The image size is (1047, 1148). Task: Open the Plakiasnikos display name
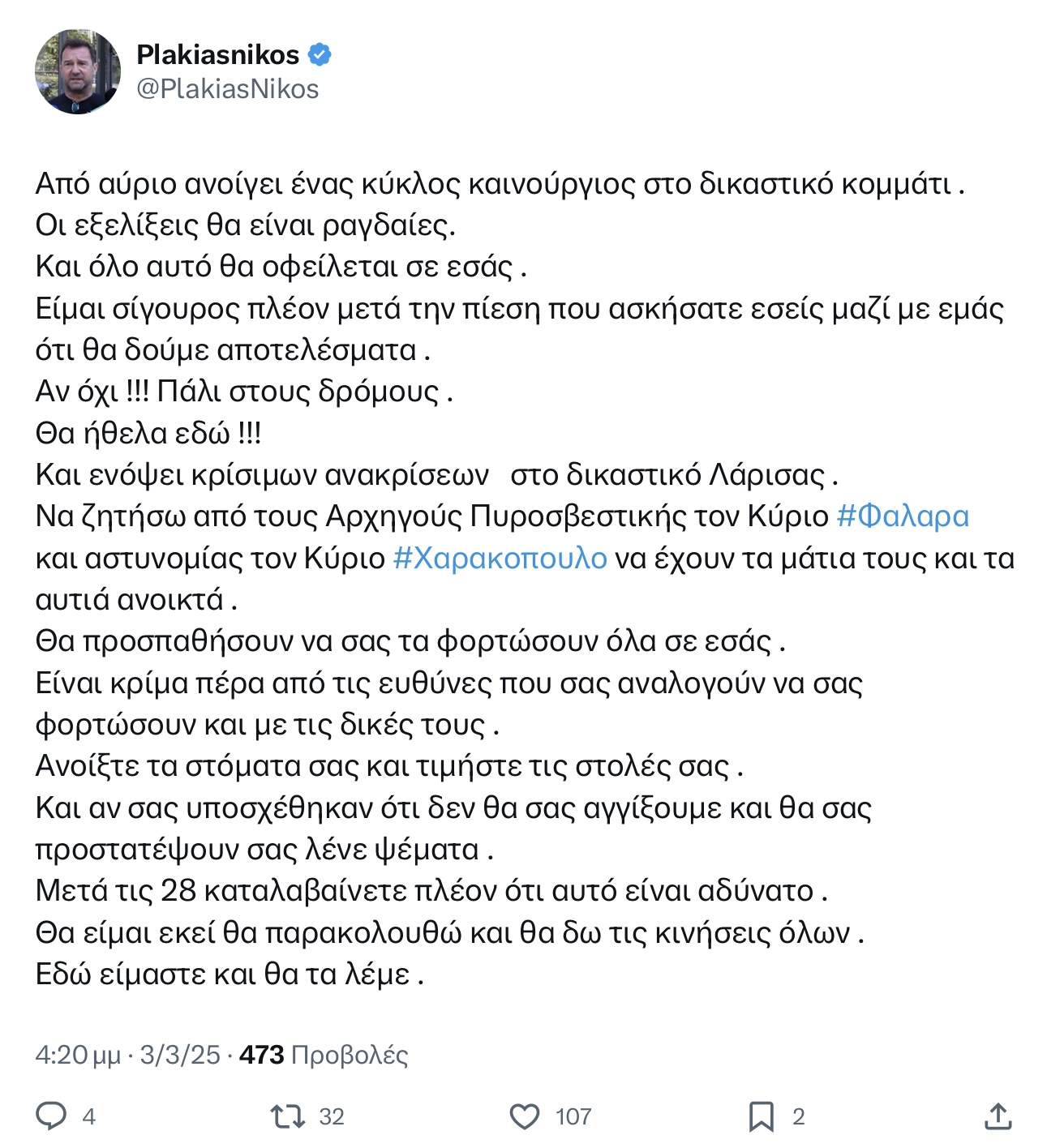(x=218, y=54)
